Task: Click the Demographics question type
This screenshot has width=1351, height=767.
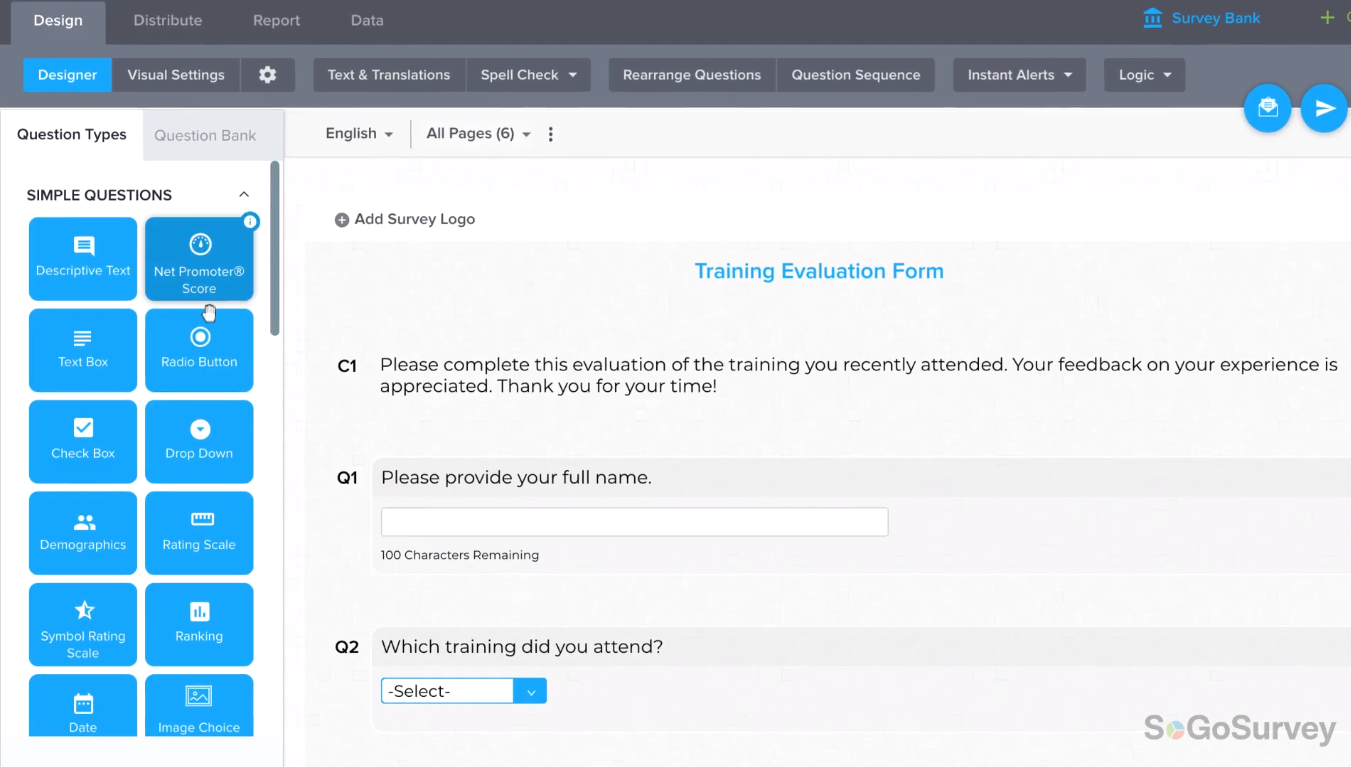Action: pos(83,532)
